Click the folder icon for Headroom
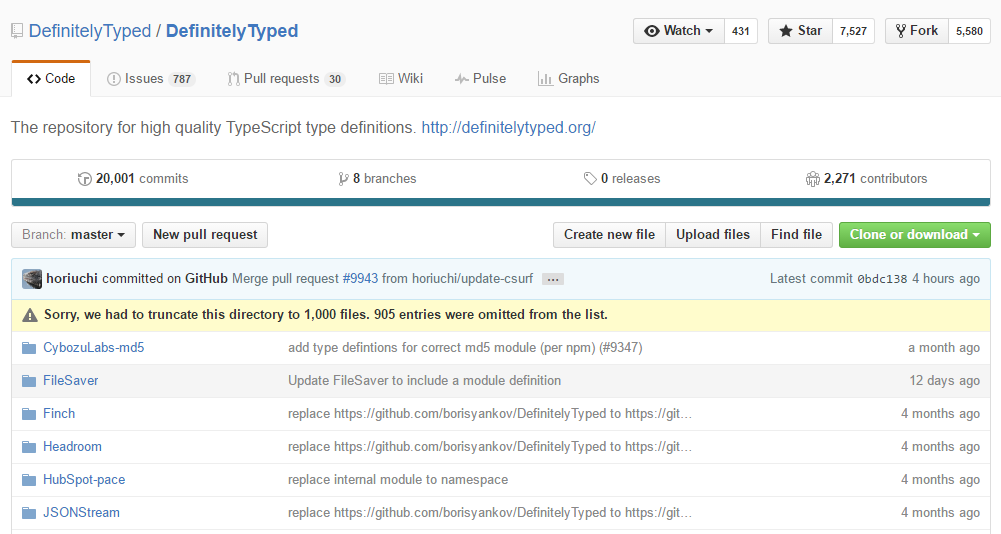Viewport: 1001px width, 534px height. [29, 446]
